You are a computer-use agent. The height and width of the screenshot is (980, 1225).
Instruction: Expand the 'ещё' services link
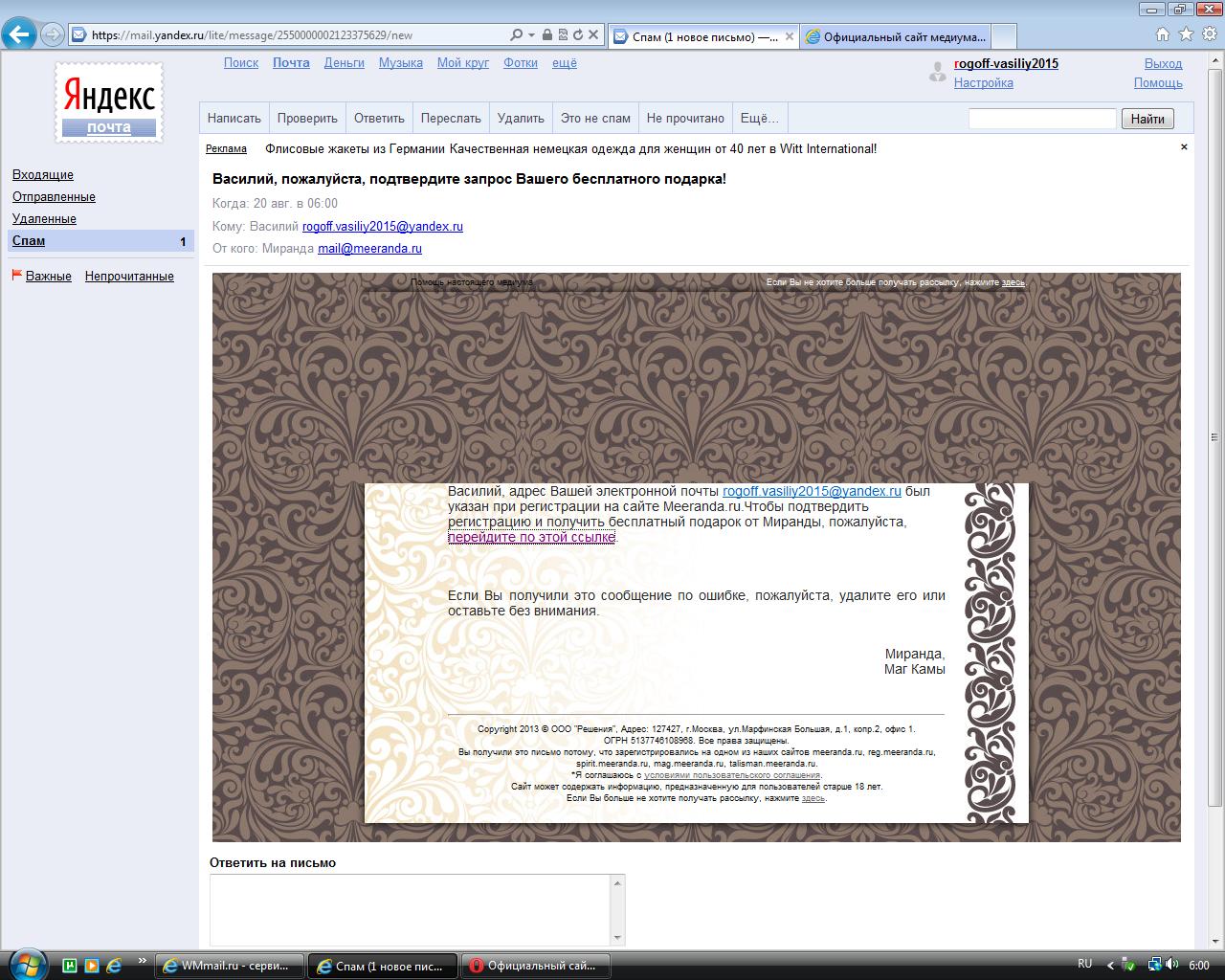point(564,63)
